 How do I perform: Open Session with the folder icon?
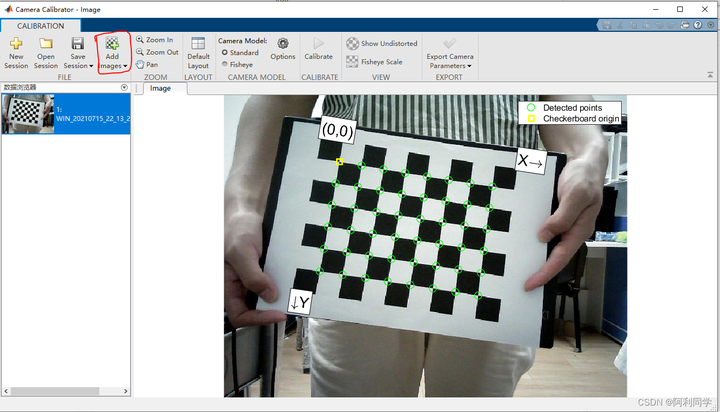click(45, 53)
